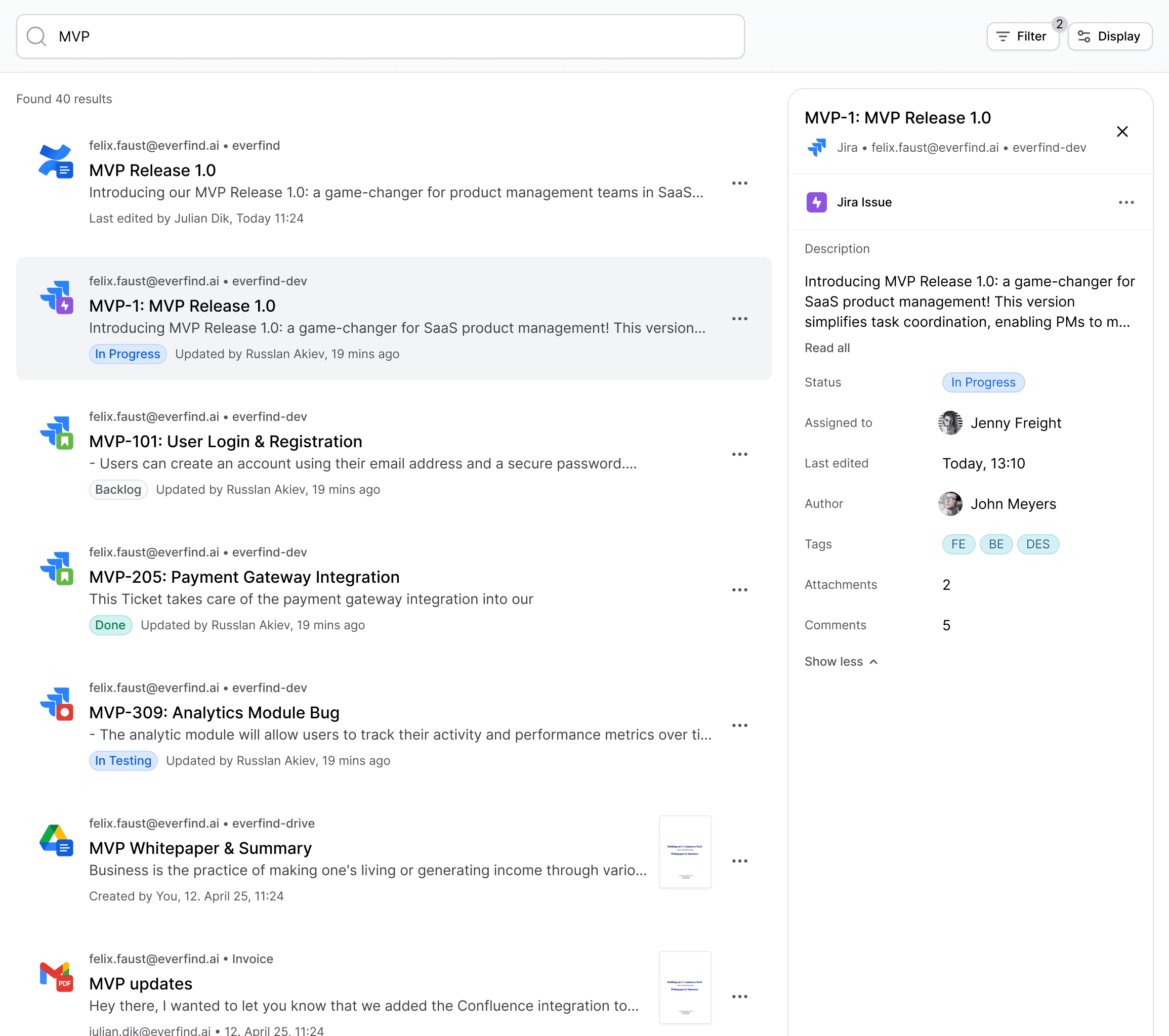This screenshot has height=1036, width=1169.
Task: Click the assignee name Jenny Freight
Action: tap(1016, 423)
